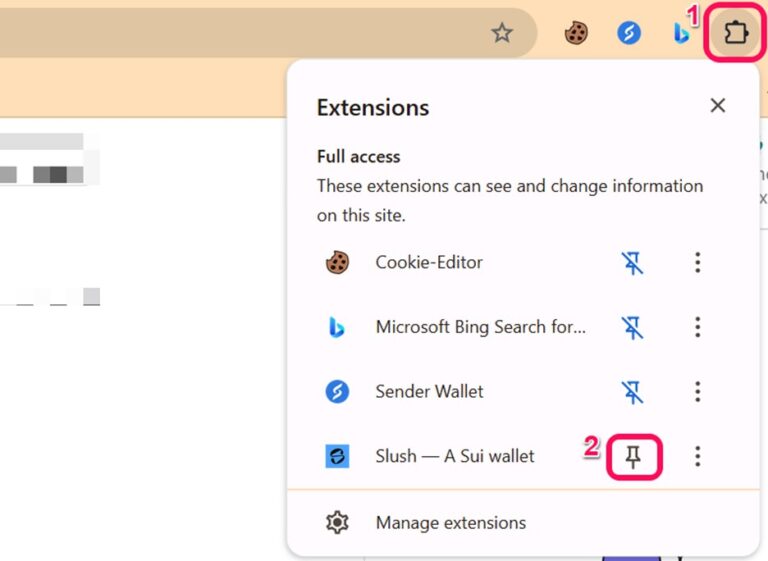Click the bookmark star icon in address bar
Image resolution: width=768 pixels, height=561 pixels.
(502, 33)
